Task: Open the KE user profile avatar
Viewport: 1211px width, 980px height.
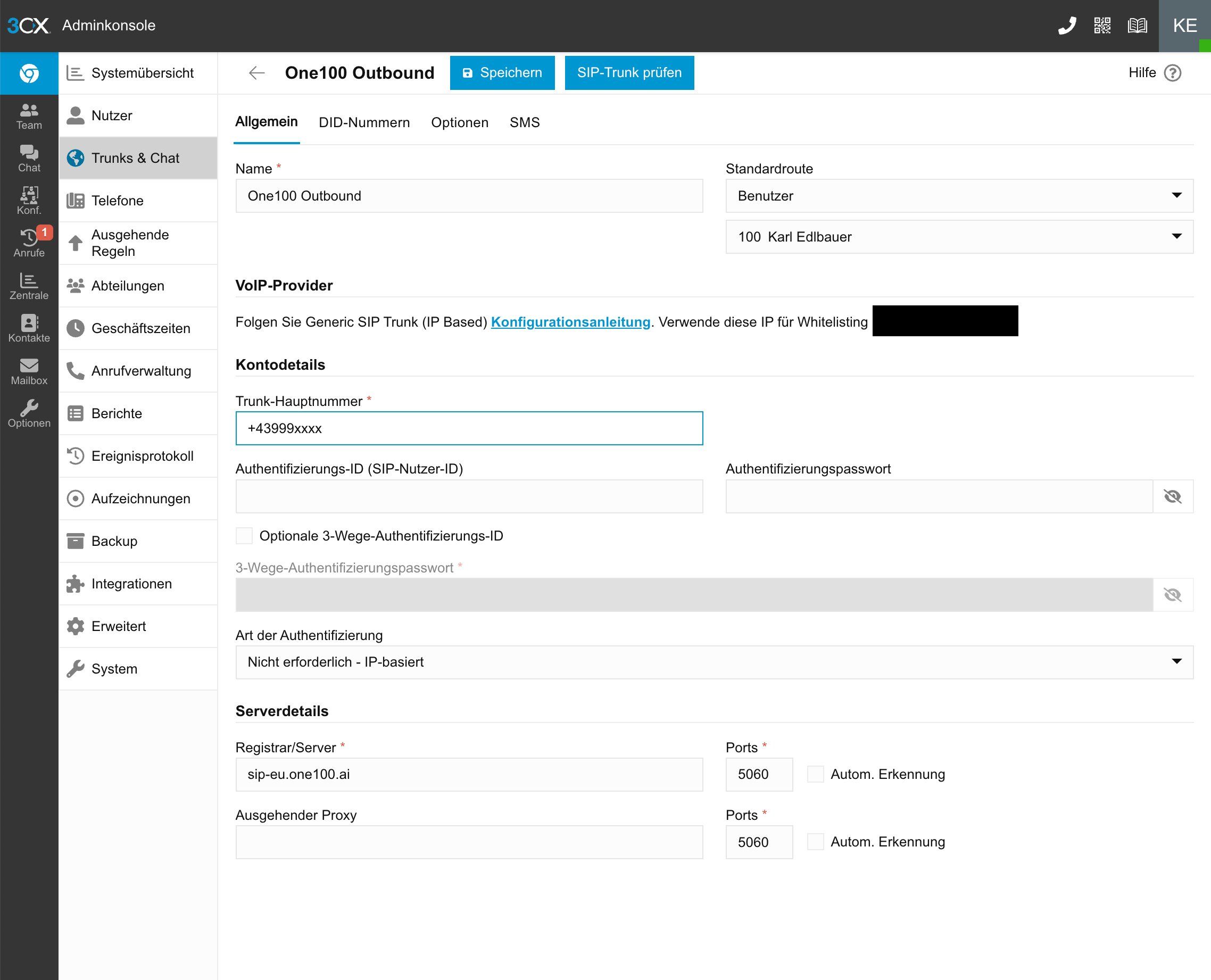Action: [x=1184, y=26]
